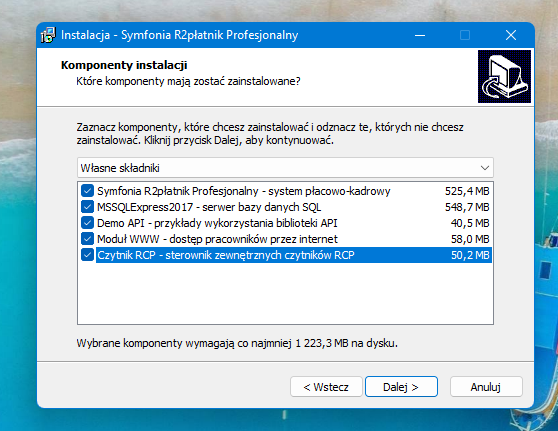Open the Własne składniki dropdown
Viewport: 558px width, 431px height.
pos(285,168)
